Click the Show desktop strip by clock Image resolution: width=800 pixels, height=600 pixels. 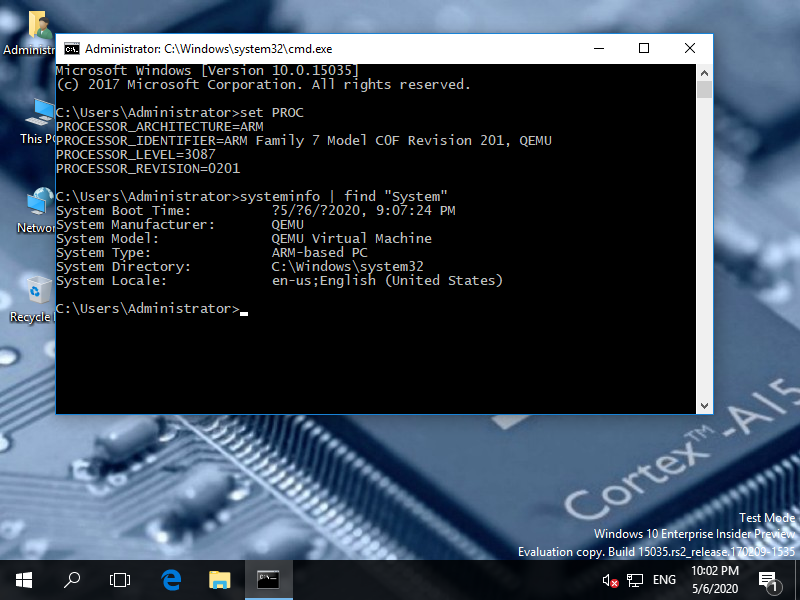coord(797,580)
